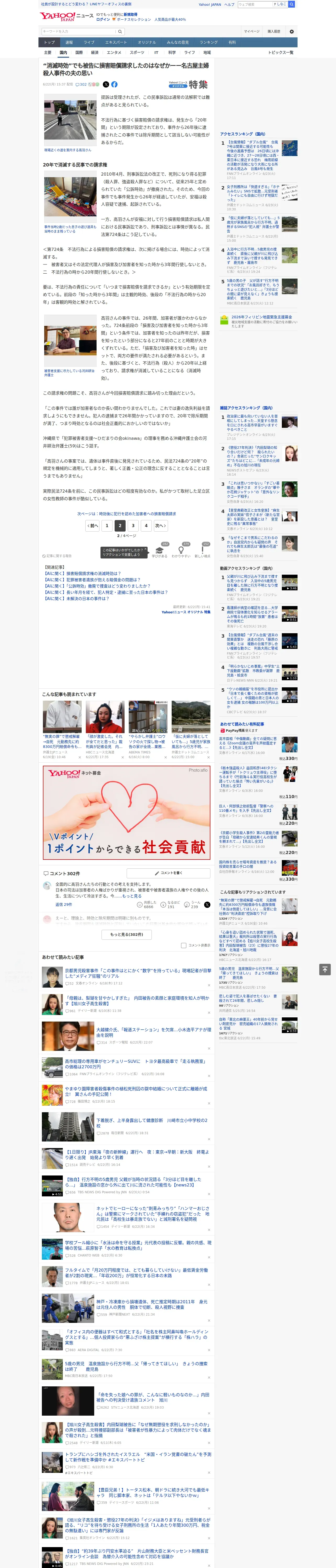The width and height of the screenshot is (336, 1568).
Task: Open the エキスパート tab
Action: pos(116,43)
